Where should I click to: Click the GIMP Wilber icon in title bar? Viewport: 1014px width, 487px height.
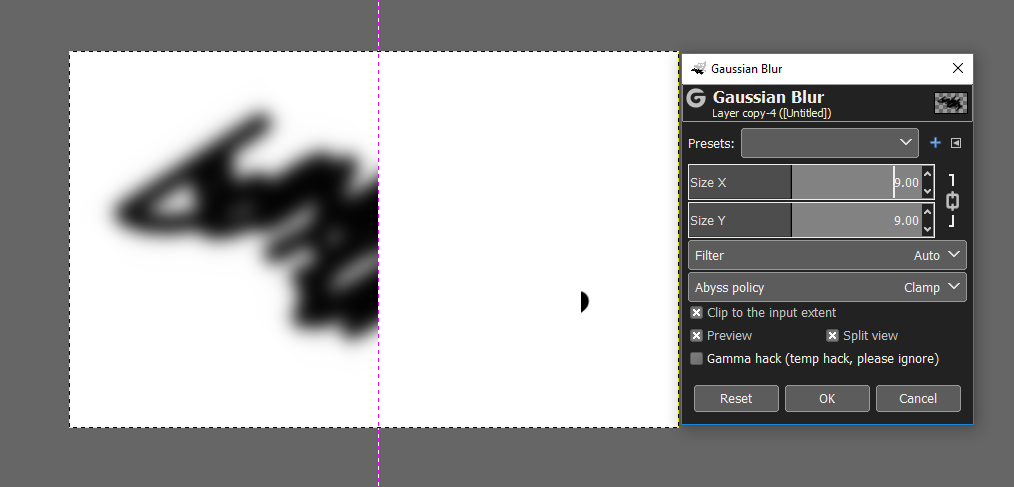pos(698,69)
